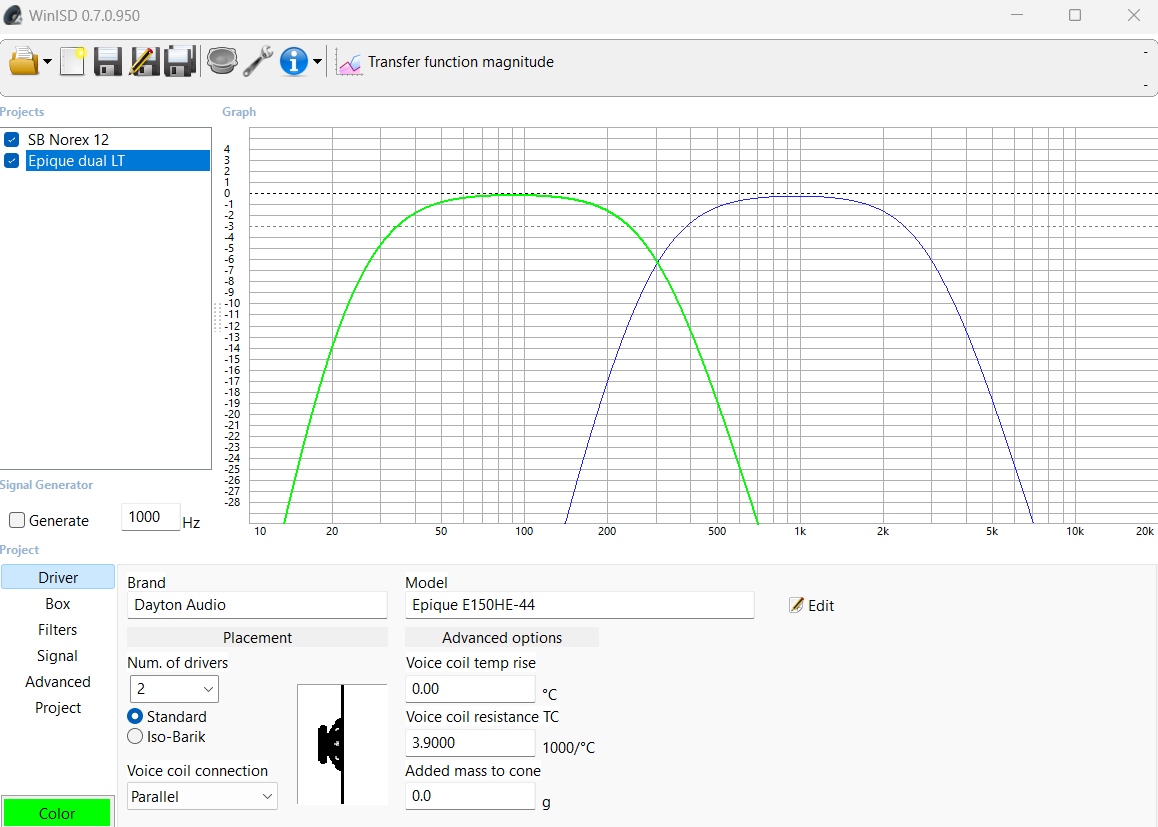Maximize the WinISD window
The width and height of the screenshot is (1158, 827).
pyautogui.click(x=1075, y=15)
